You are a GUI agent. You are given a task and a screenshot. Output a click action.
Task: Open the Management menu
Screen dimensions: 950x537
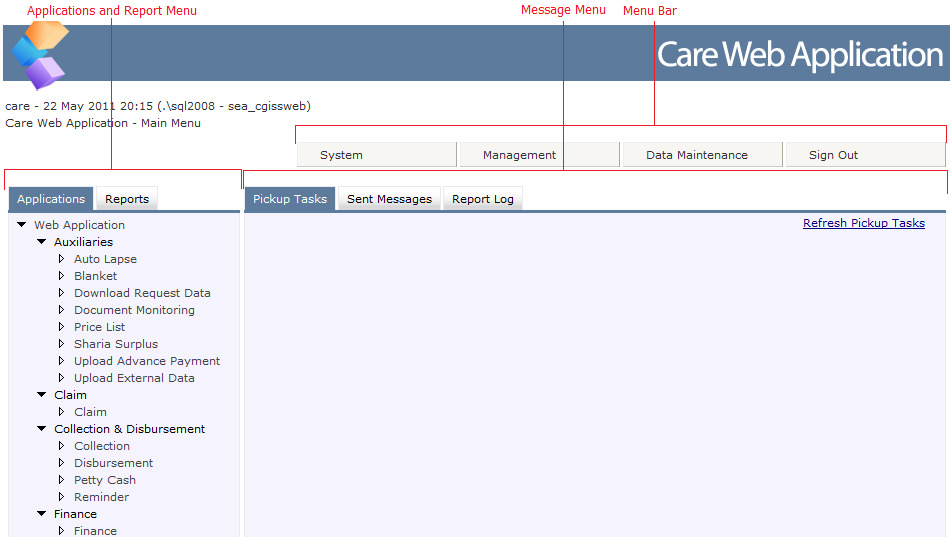pos(519,155)
